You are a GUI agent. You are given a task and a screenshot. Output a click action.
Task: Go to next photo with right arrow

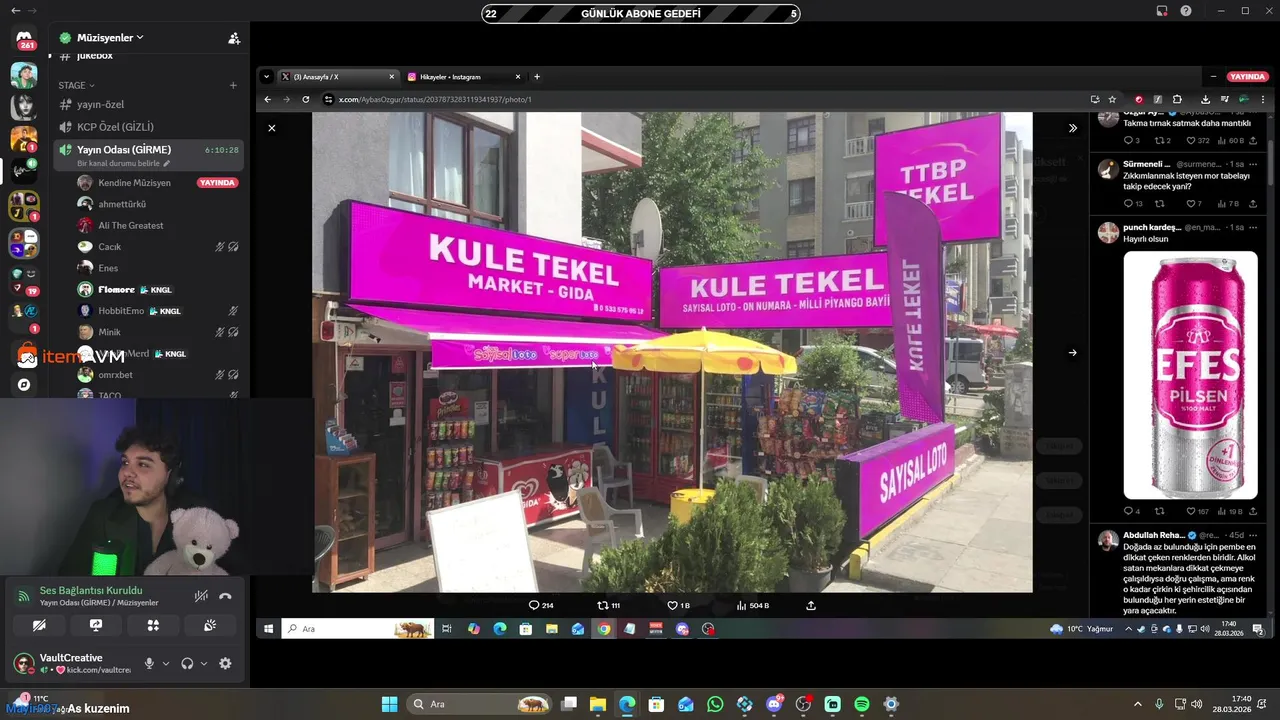click(1072, 352)
